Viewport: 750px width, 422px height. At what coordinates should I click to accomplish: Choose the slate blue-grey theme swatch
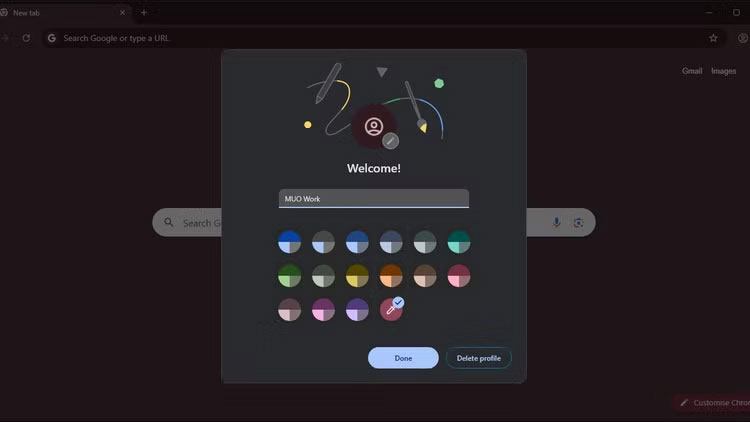click(x=391, y=242)
